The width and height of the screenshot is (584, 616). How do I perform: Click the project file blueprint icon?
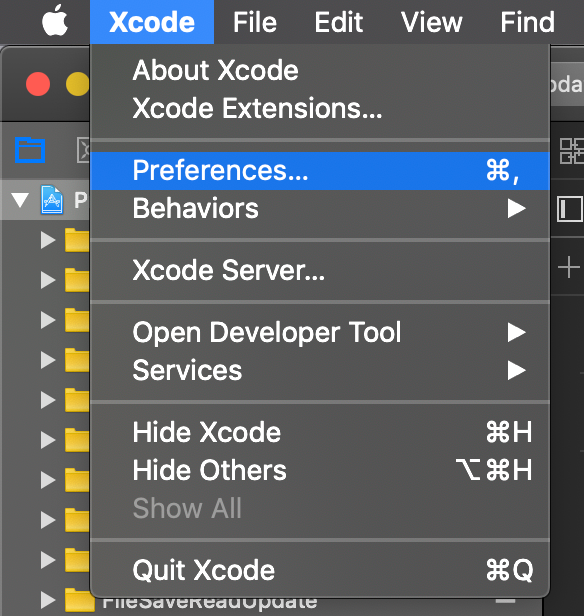point(52,200)
